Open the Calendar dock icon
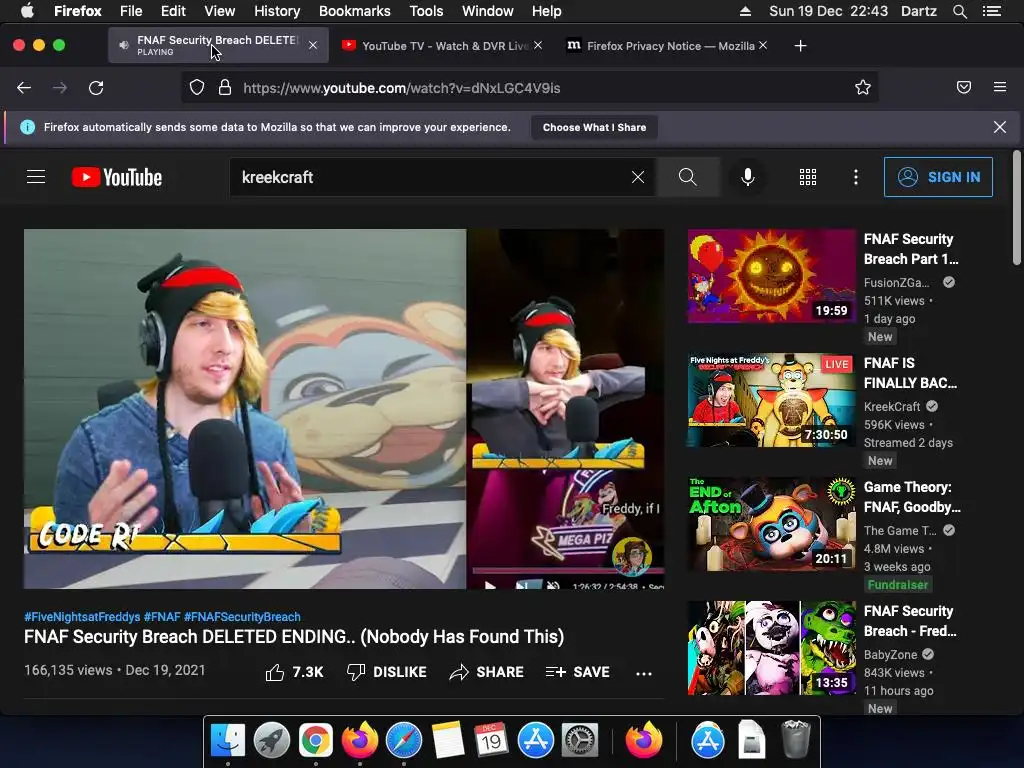This screenshot has width=1024, height=768. pos(491,740)
